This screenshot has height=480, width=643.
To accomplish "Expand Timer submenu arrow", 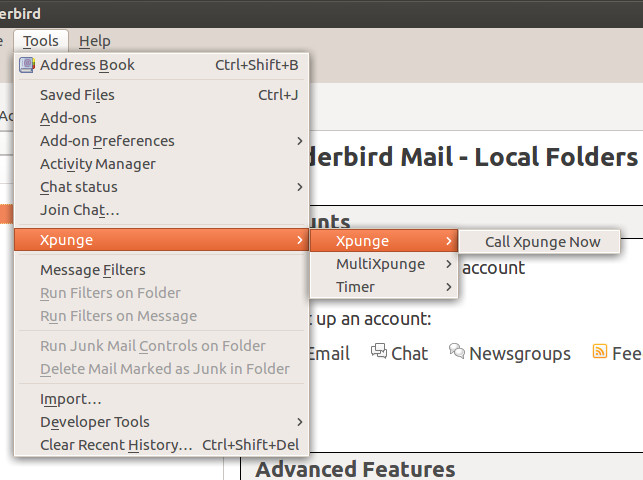I will [449, 287].
